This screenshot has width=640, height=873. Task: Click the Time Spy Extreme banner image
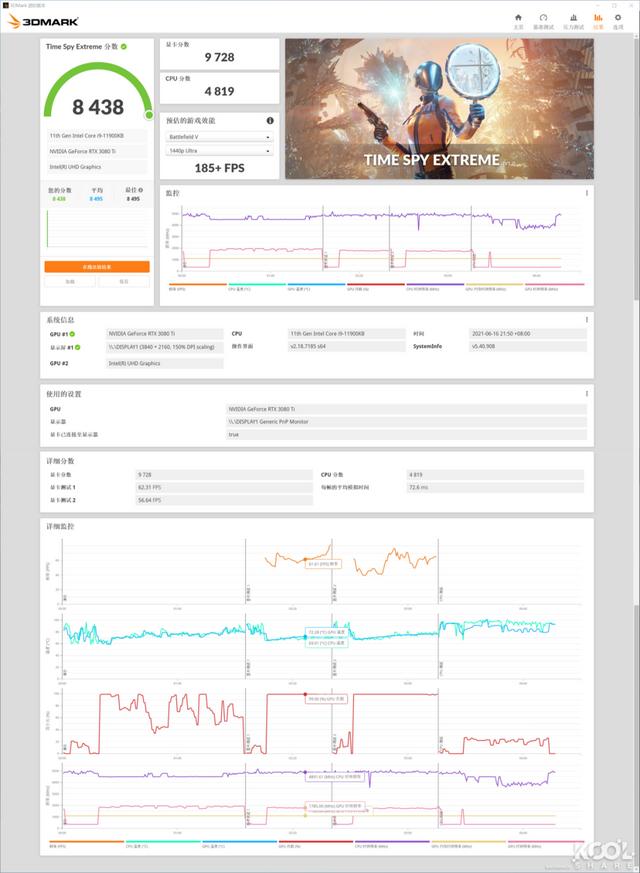tap(439, 109)
